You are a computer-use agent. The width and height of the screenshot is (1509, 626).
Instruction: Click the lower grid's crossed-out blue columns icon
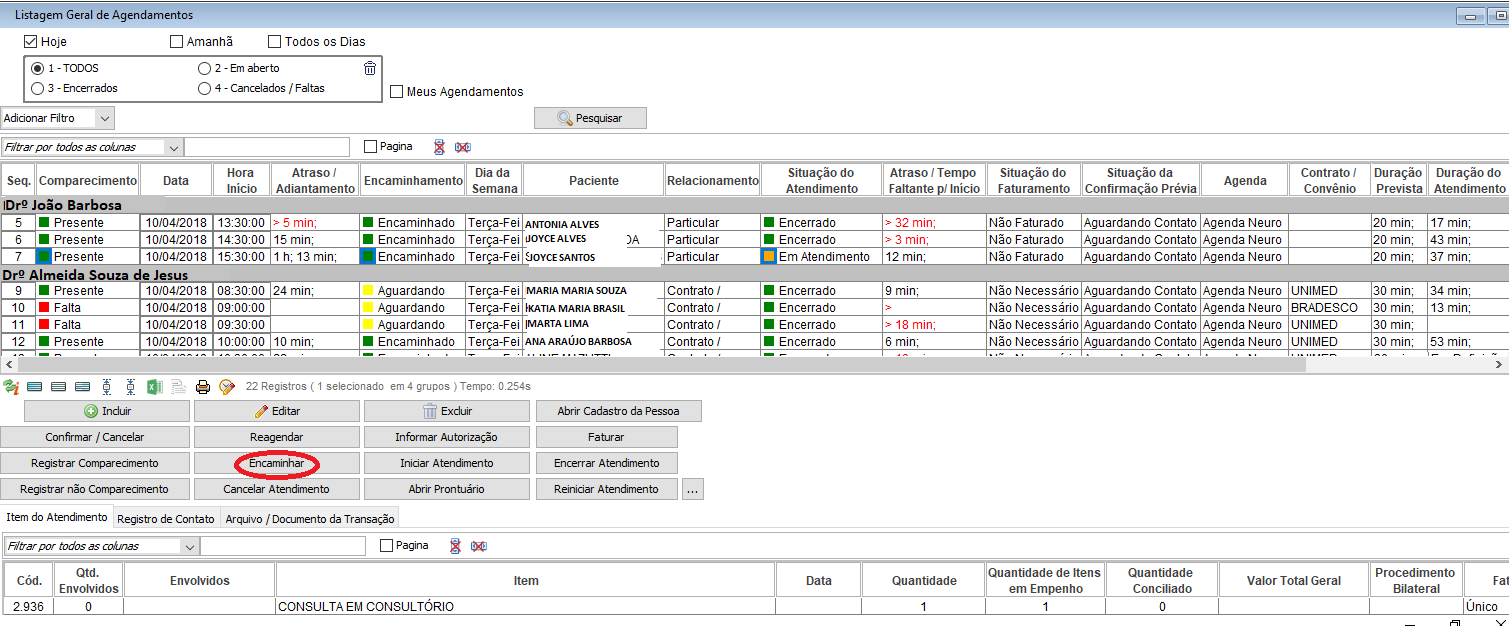[479, 546]
